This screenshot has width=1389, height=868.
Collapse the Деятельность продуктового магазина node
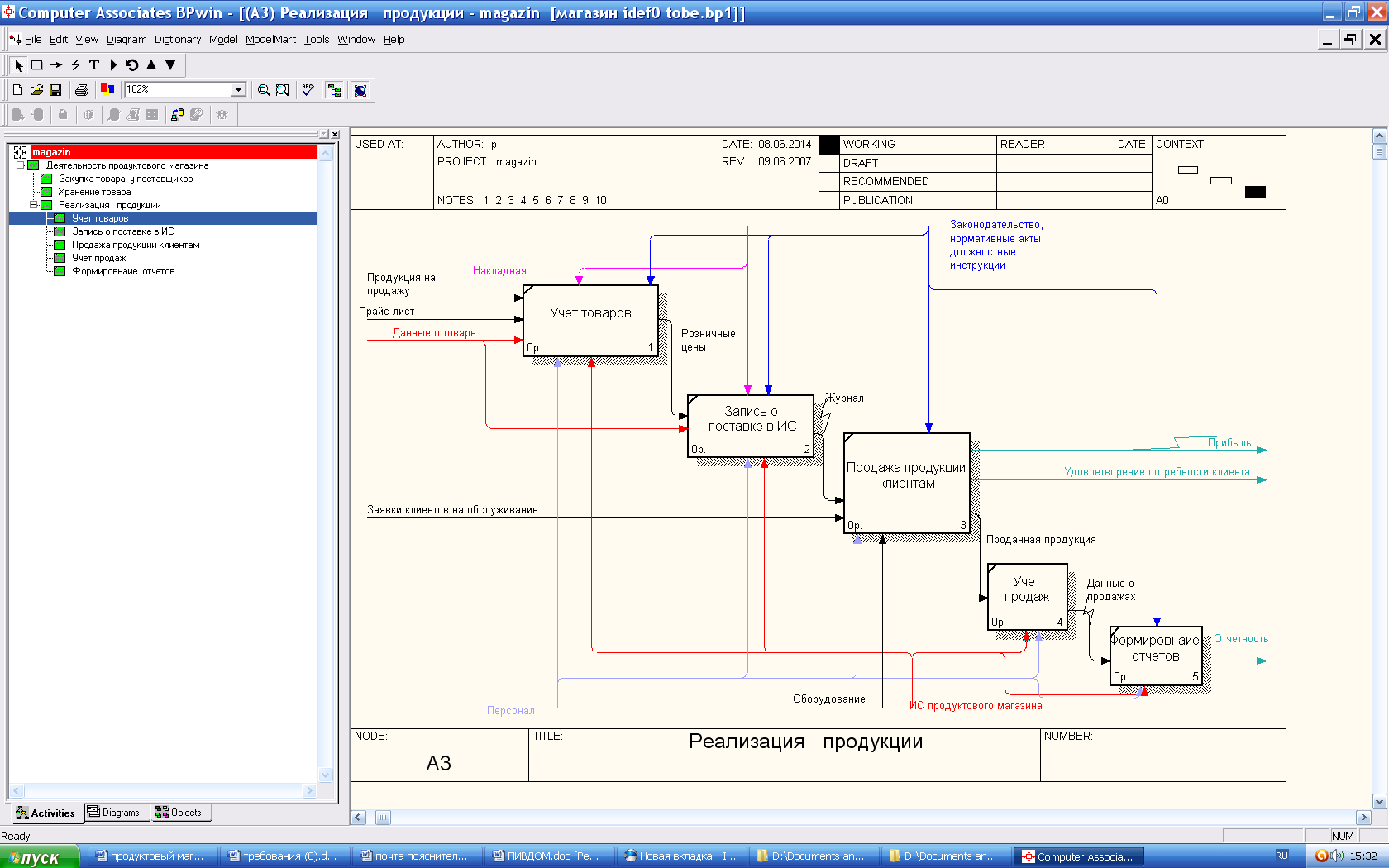[x=21, y=165]
